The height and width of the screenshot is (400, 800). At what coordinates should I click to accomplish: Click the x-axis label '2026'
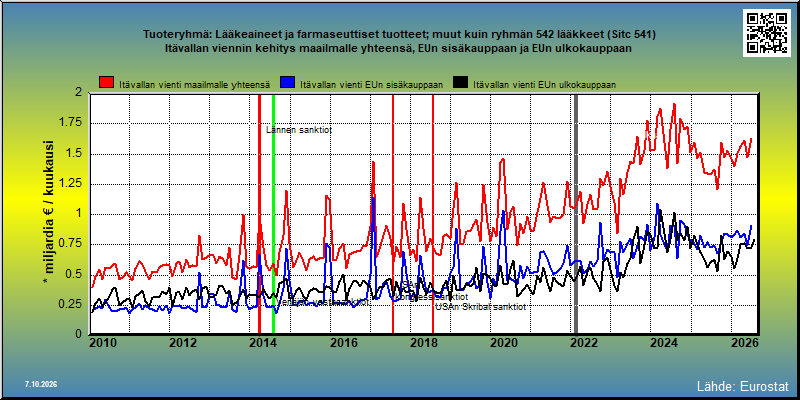tap(743, 343)
